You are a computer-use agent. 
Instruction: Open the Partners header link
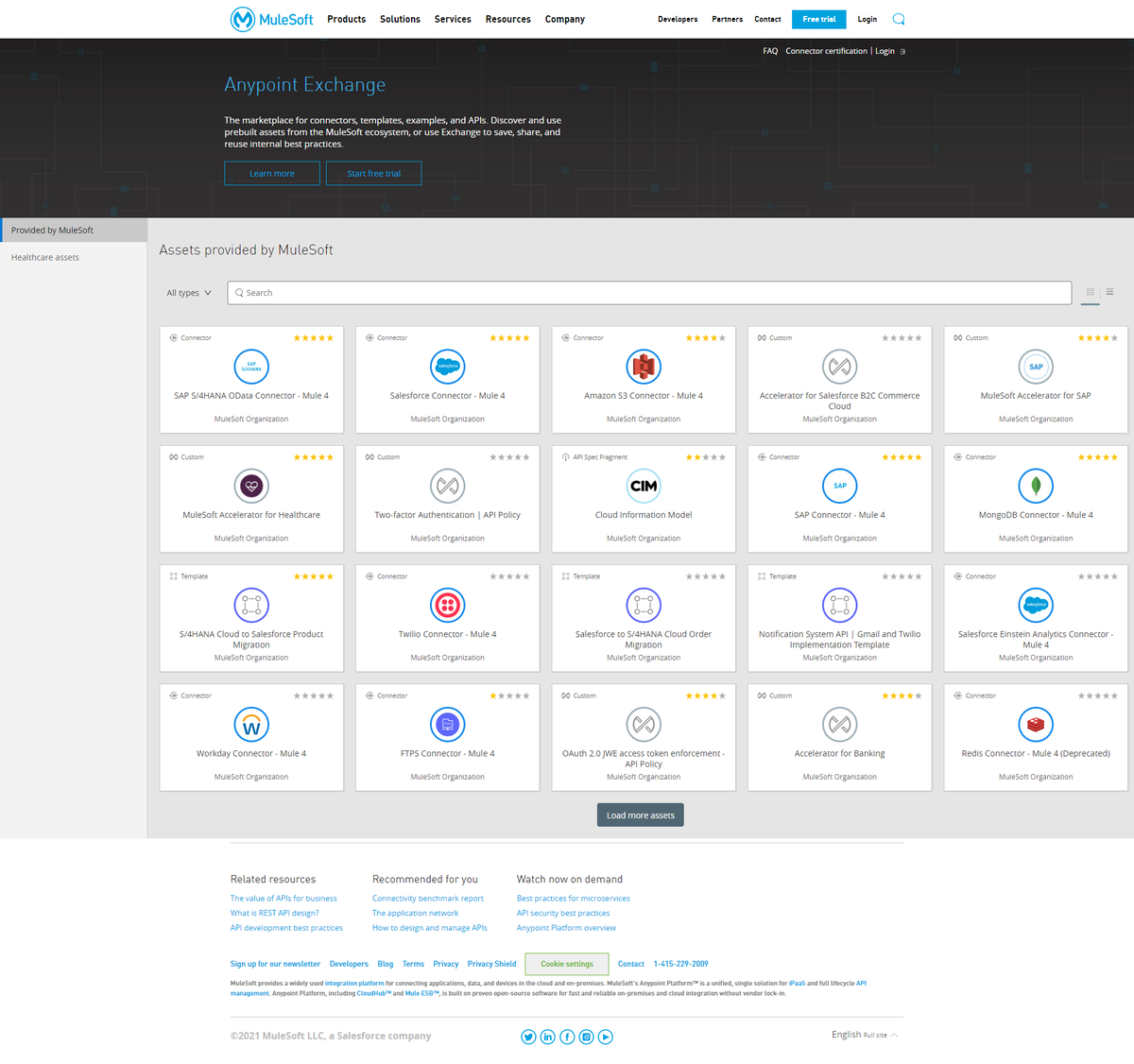click(728, 19)
